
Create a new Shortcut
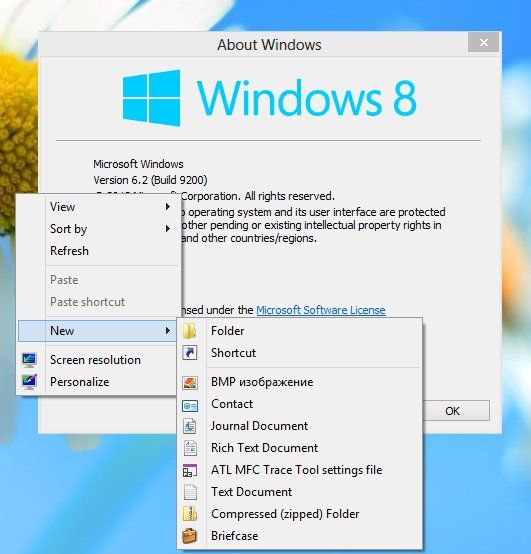pos(300,353)
